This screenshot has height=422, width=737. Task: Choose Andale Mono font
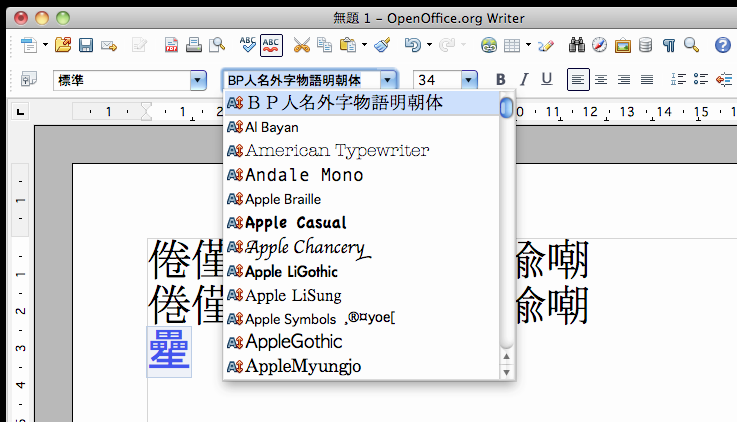click(361, 175)
